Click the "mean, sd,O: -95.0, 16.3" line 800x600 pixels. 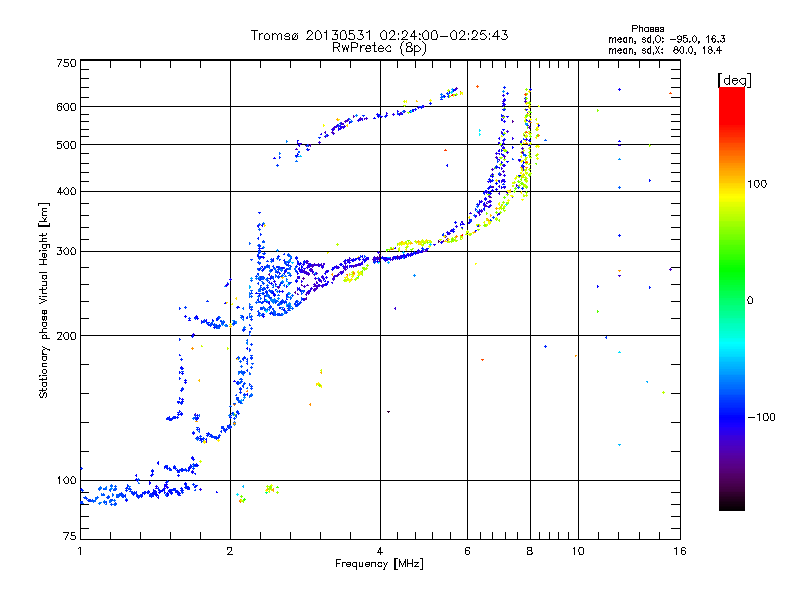point(666,39)
